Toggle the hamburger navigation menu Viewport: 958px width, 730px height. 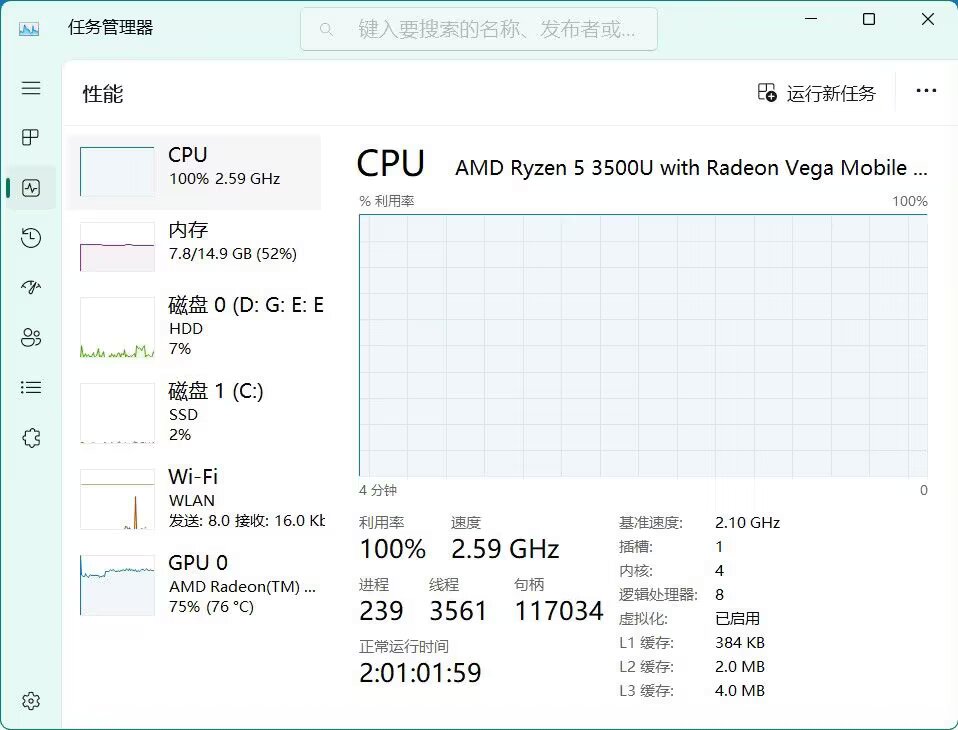(31, 88)
